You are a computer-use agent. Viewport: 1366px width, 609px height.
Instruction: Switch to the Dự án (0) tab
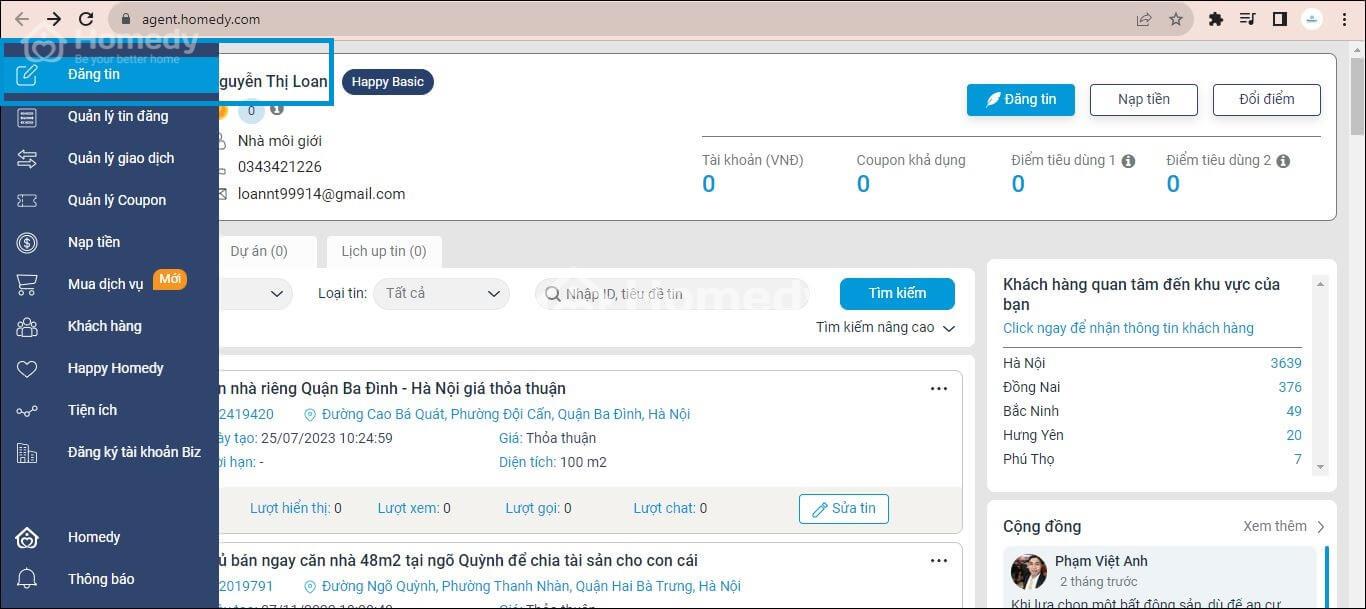click(259, 251)
